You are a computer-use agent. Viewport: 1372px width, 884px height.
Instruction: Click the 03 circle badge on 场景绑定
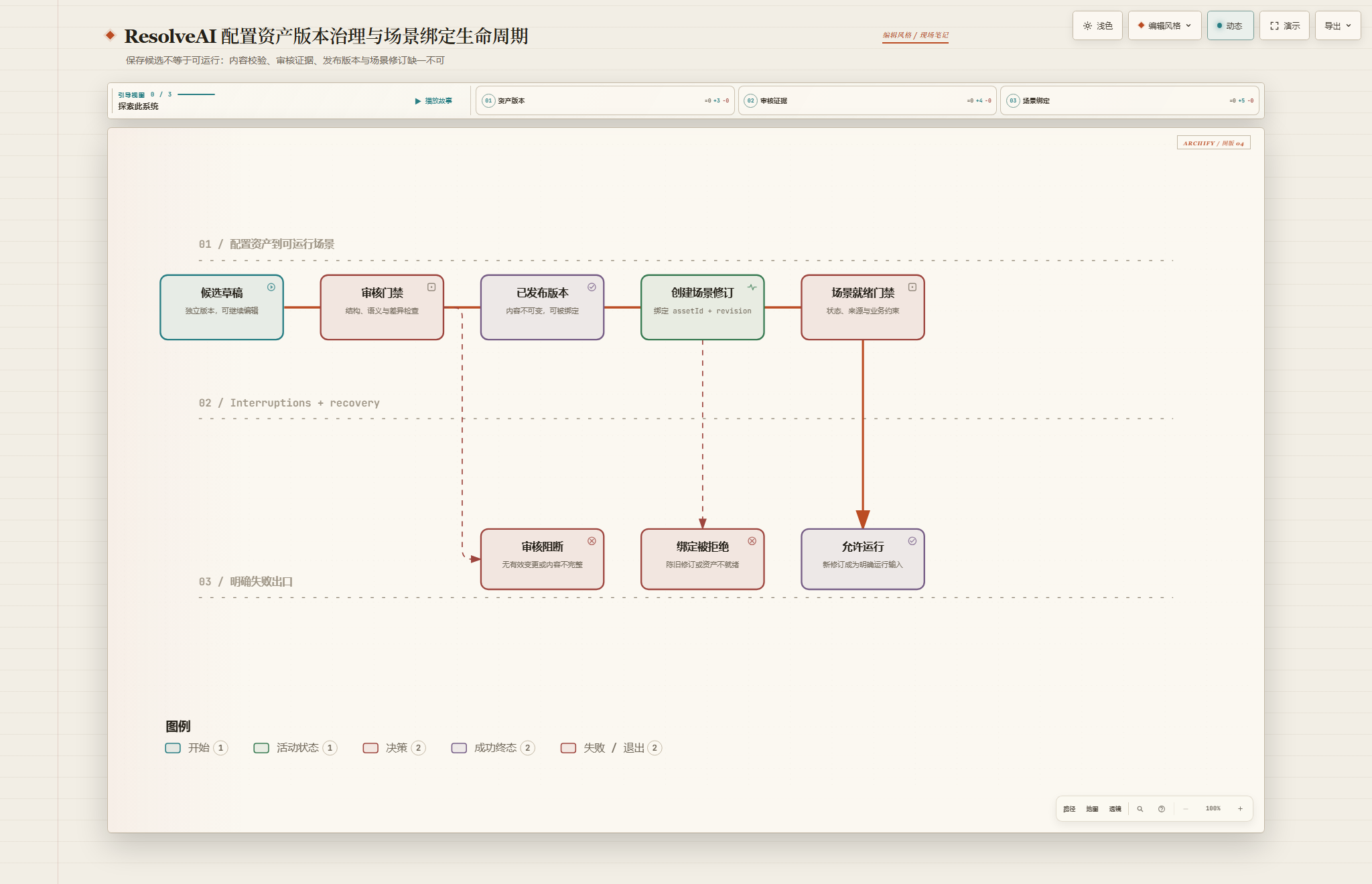[x=1013, y=100]
